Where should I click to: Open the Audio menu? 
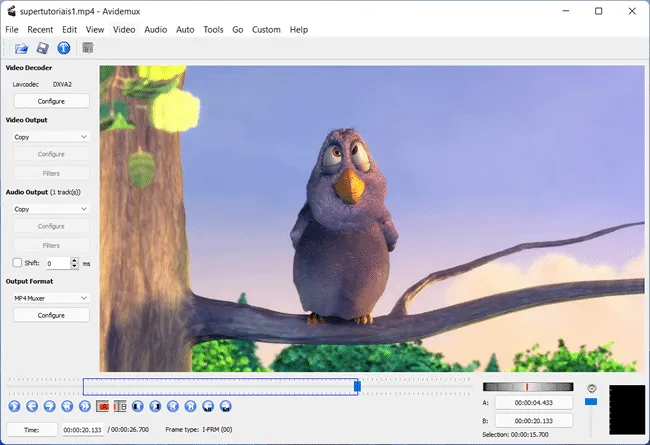coord(155,29)
